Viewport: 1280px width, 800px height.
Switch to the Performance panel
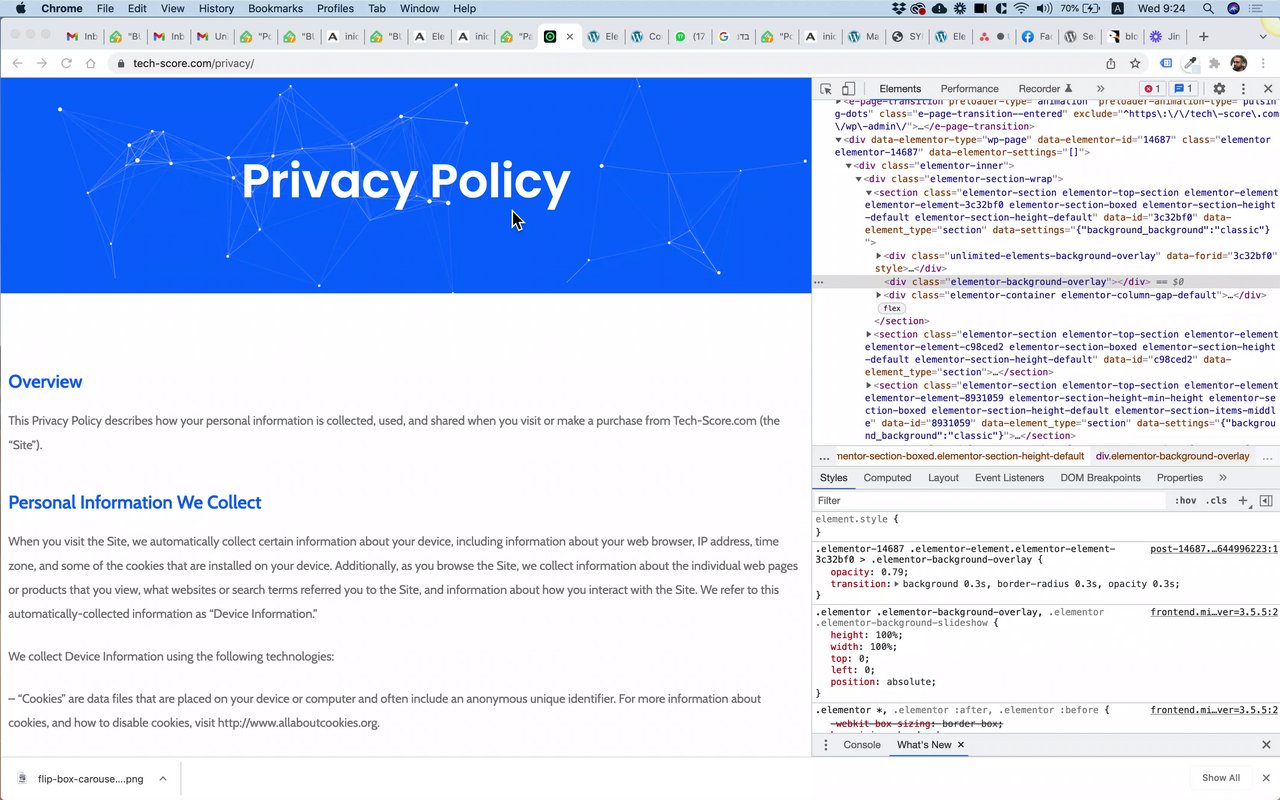tap(969, 89)
